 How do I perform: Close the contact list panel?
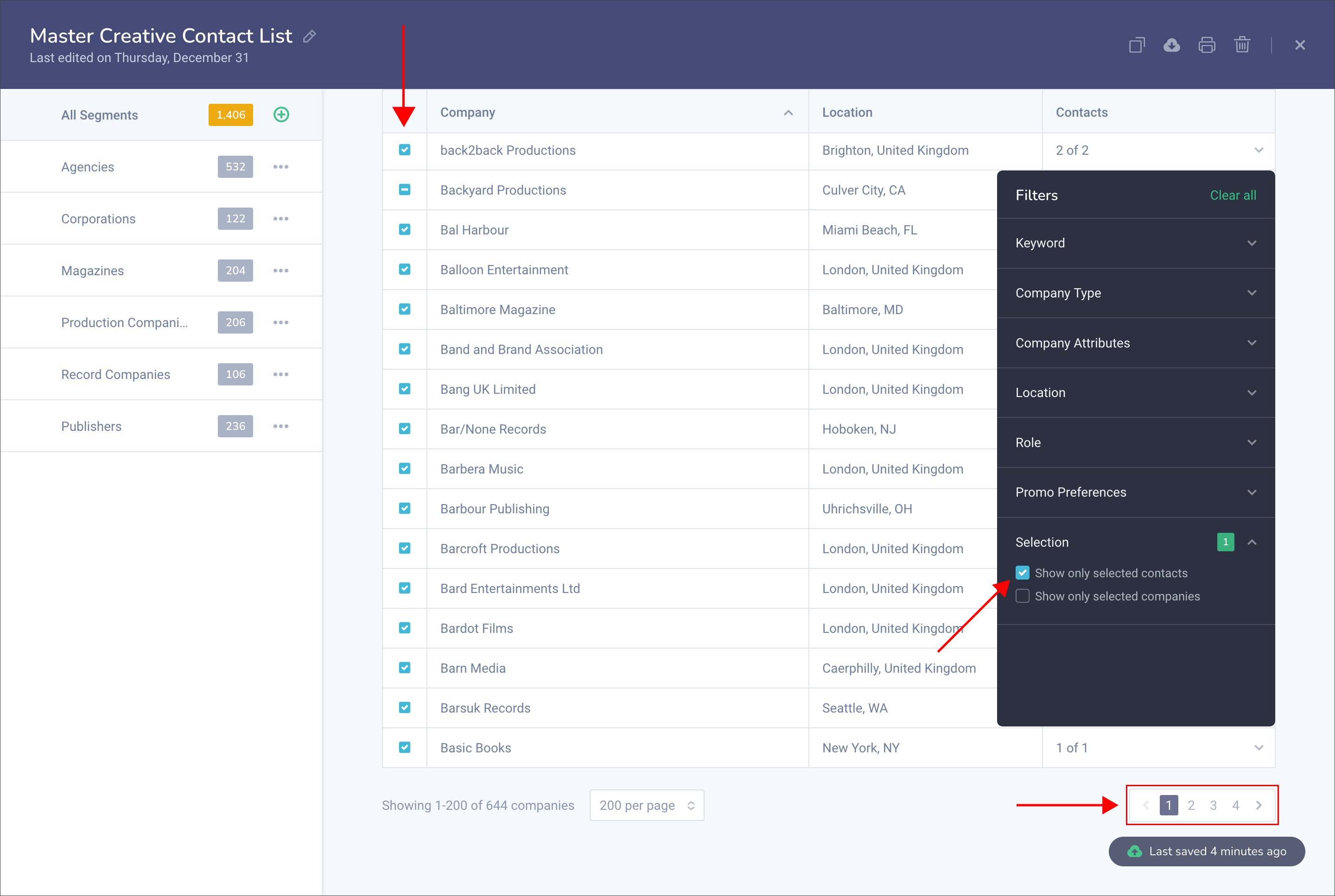(1300, 45)
